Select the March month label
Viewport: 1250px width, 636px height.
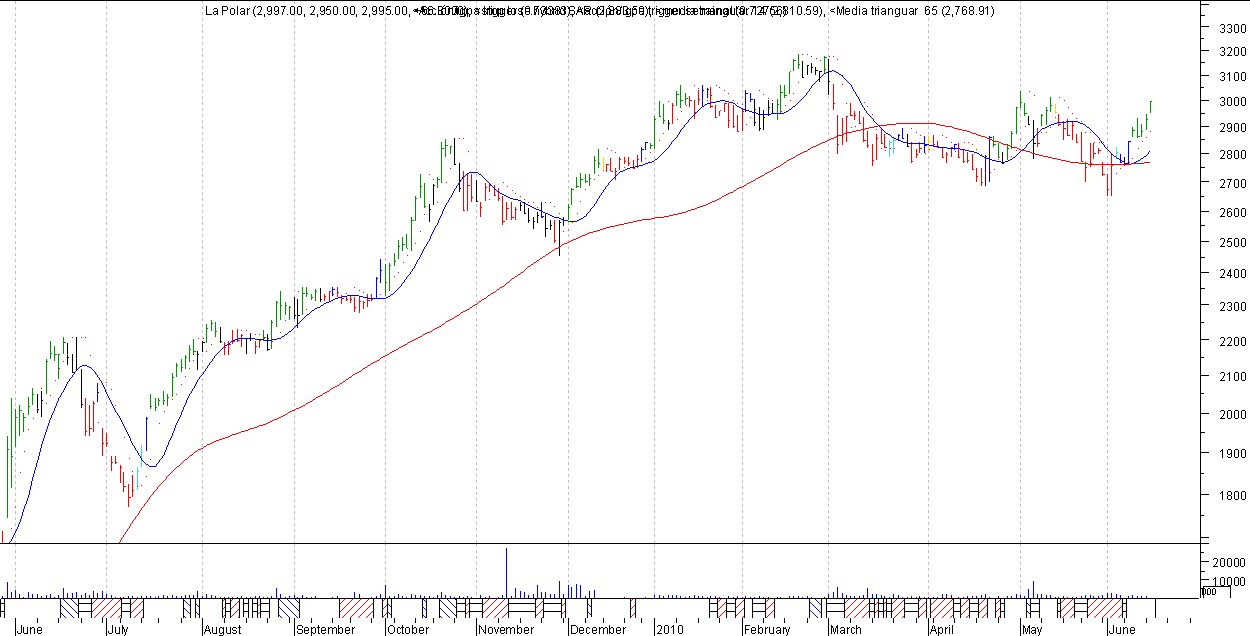click(x=846, y=630)
